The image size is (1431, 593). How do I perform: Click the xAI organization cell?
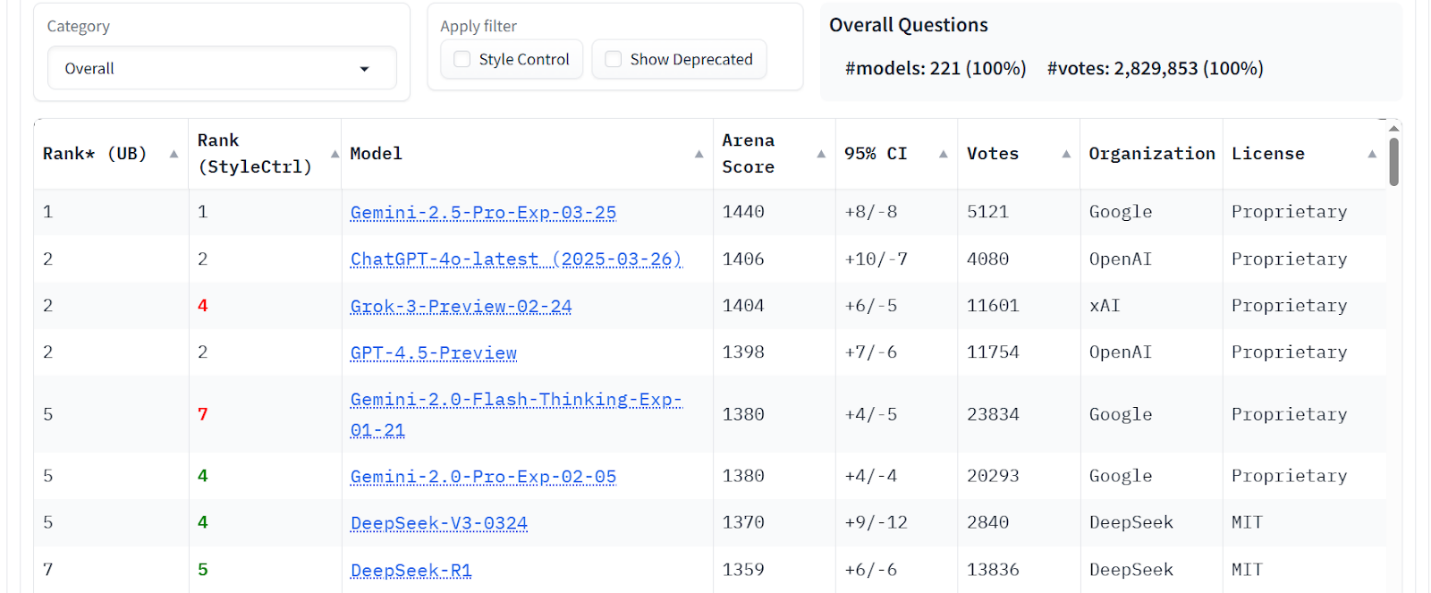click(x=1105, y=306)
